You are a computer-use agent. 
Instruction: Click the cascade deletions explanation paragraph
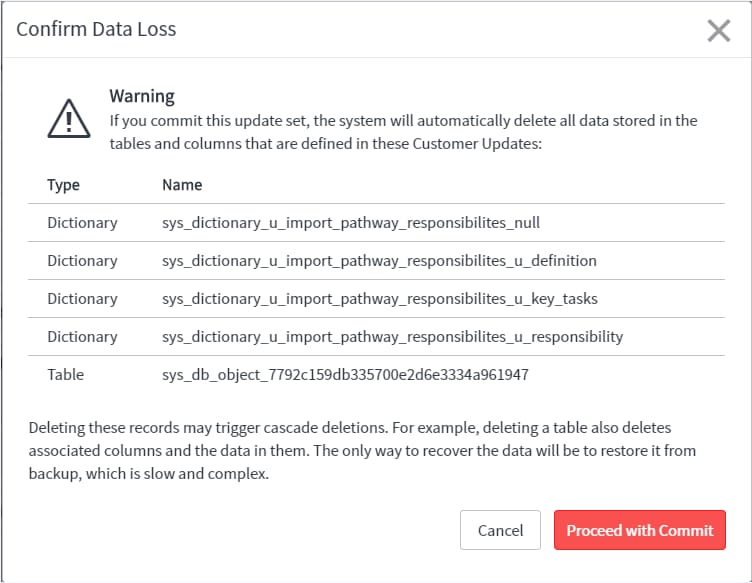pyautogui.click(x=362, y=450)
